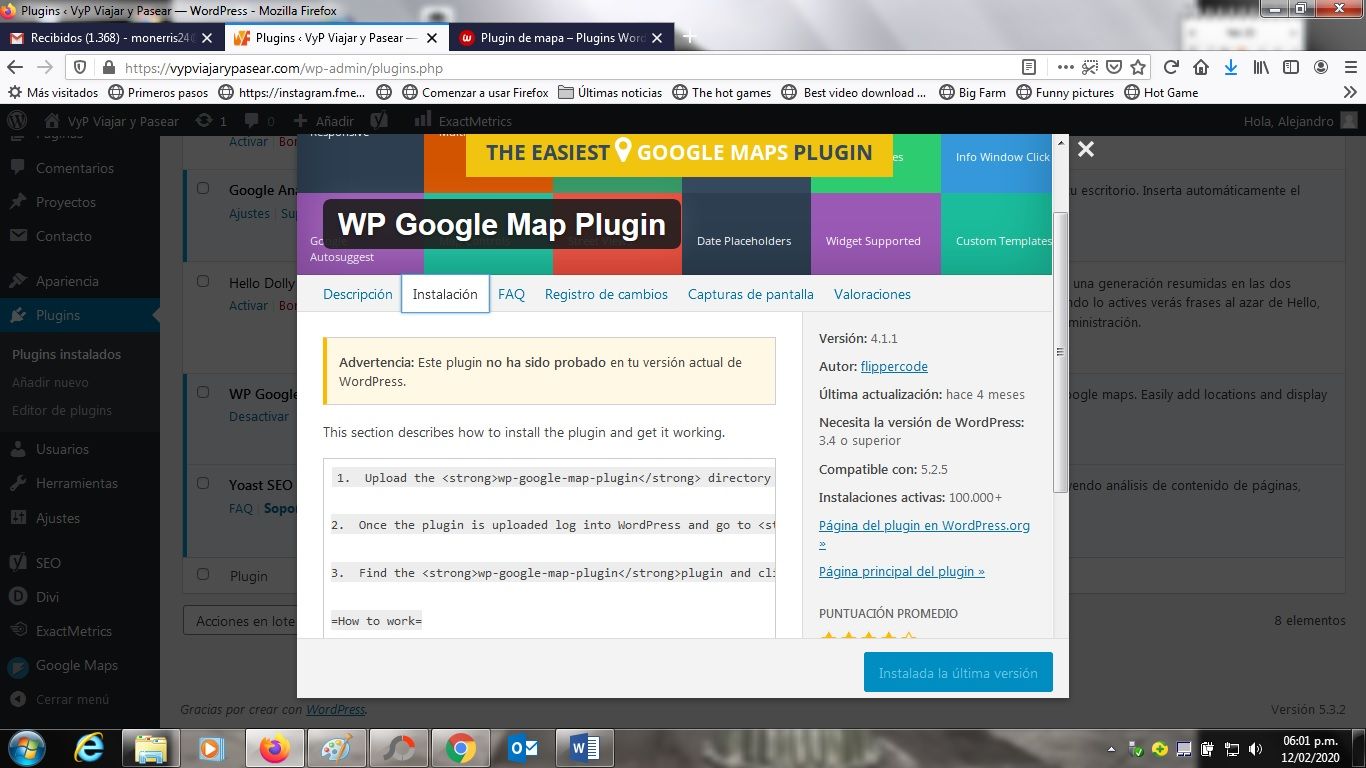Click Hola, Alejandro user menu
Viewport: 1366px width, 768px height.
(1300, 121)
